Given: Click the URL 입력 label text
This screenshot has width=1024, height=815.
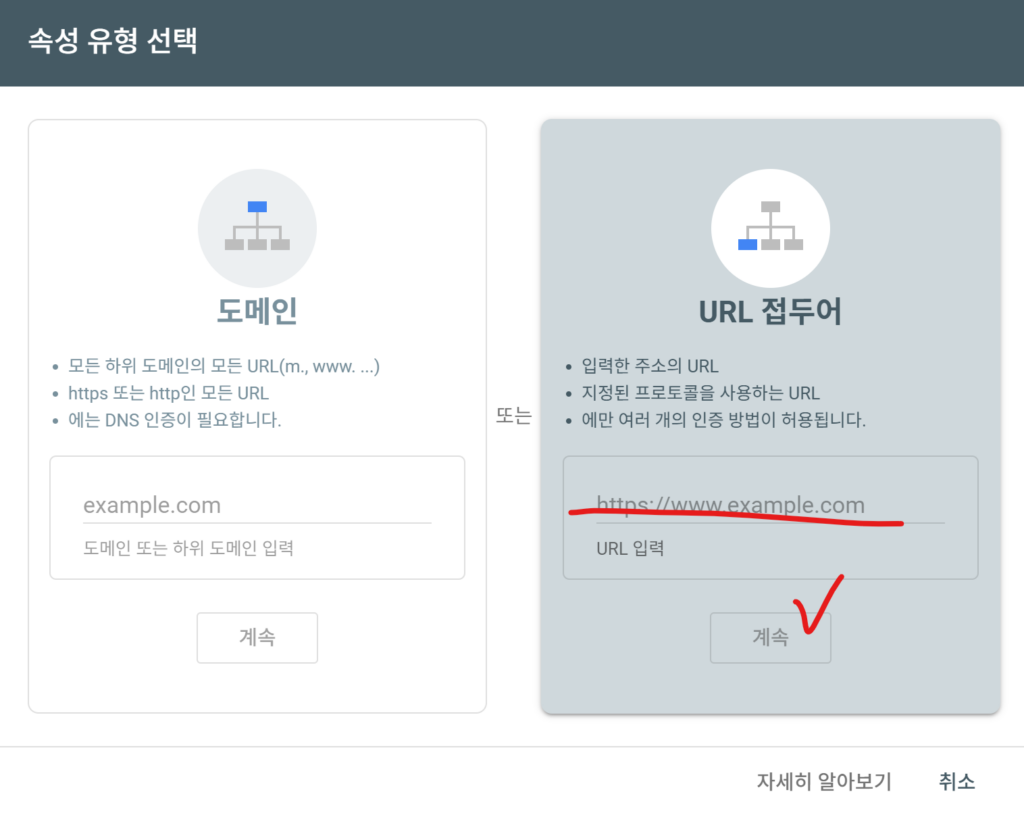Looking at the screenshot, I should (x=630, y=548).
